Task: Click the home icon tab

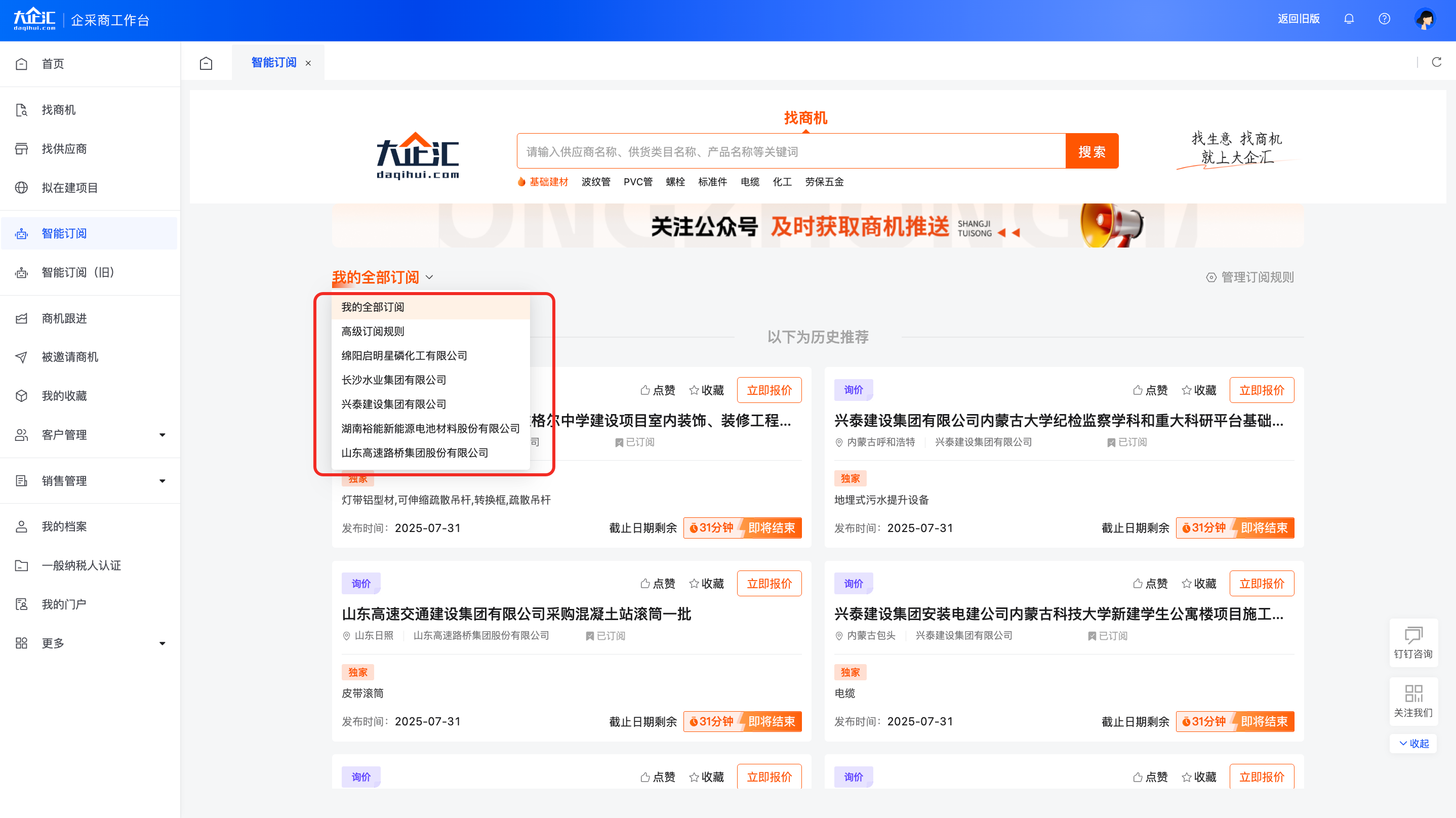Action: (207, 63)
